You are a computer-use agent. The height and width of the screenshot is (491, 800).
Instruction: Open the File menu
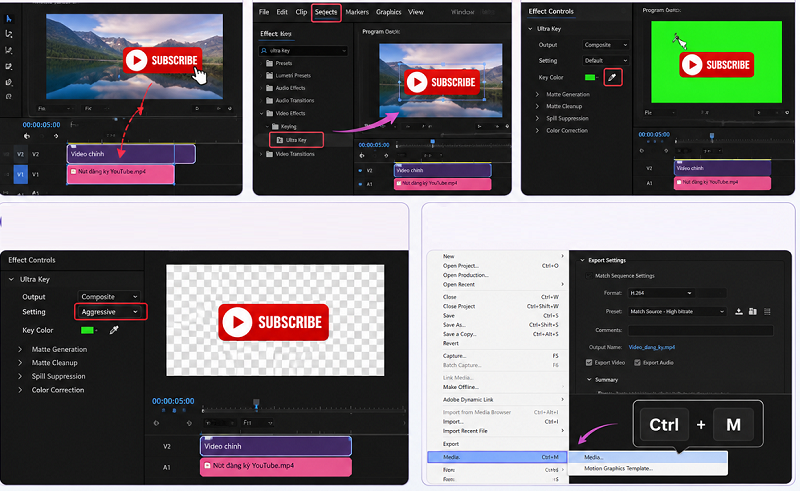click(264, 12)
